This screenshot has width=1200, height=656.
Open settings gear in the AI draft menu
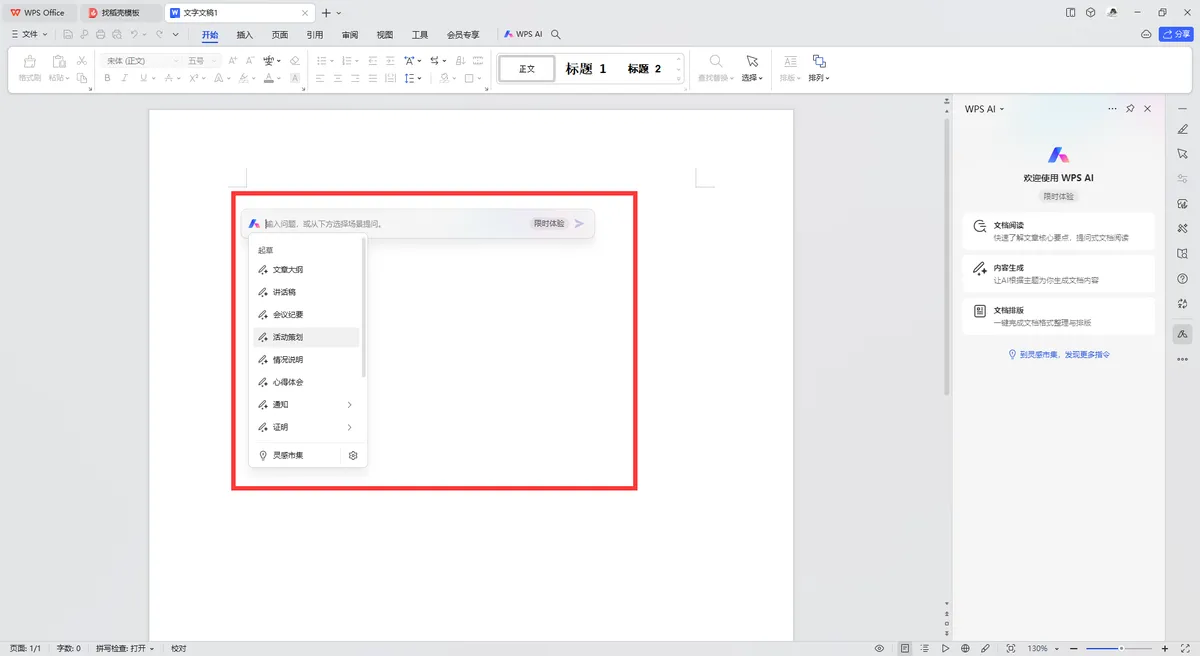pos(353,456)
